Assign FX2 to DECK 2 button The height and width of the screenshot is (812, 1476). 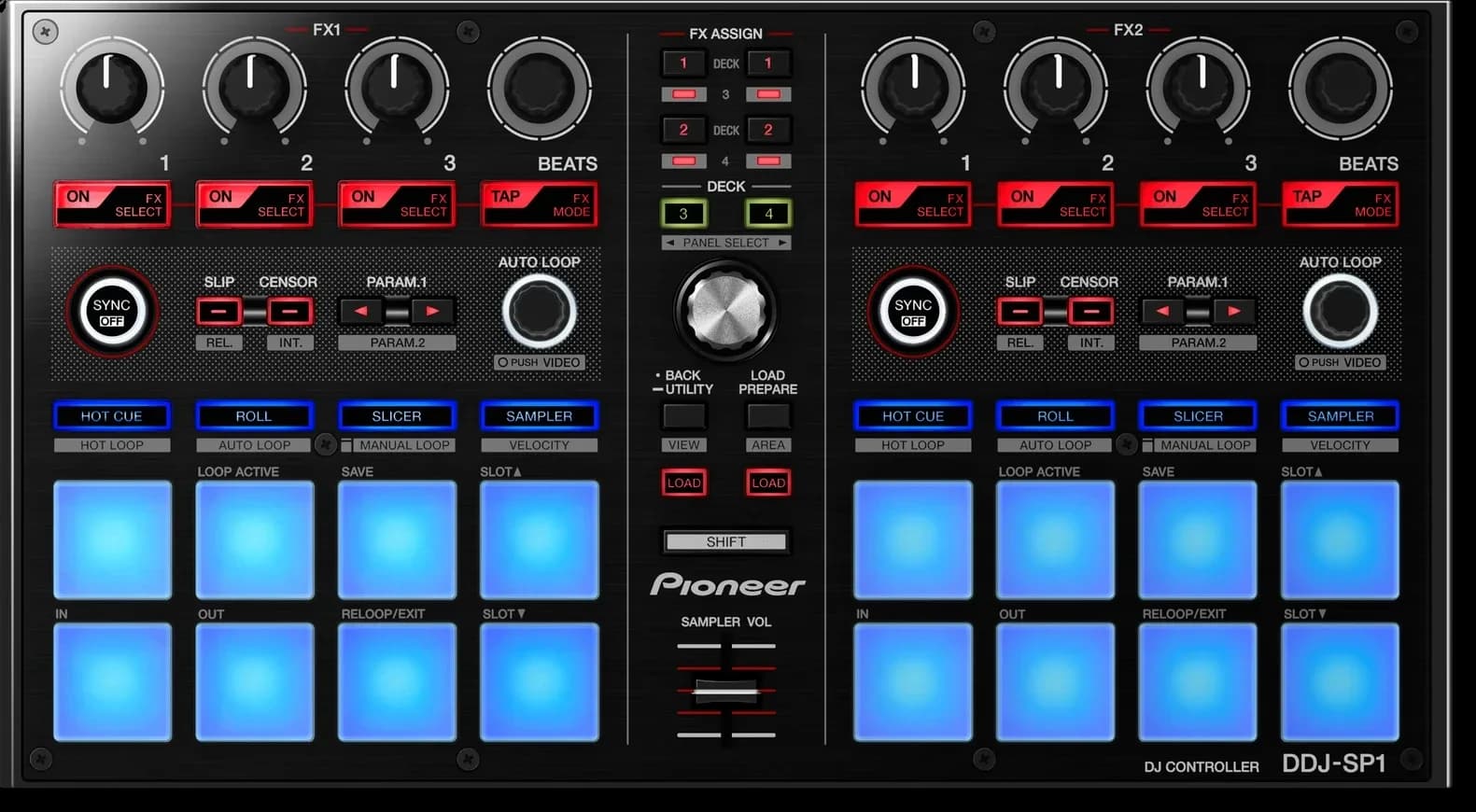[768, 130]
